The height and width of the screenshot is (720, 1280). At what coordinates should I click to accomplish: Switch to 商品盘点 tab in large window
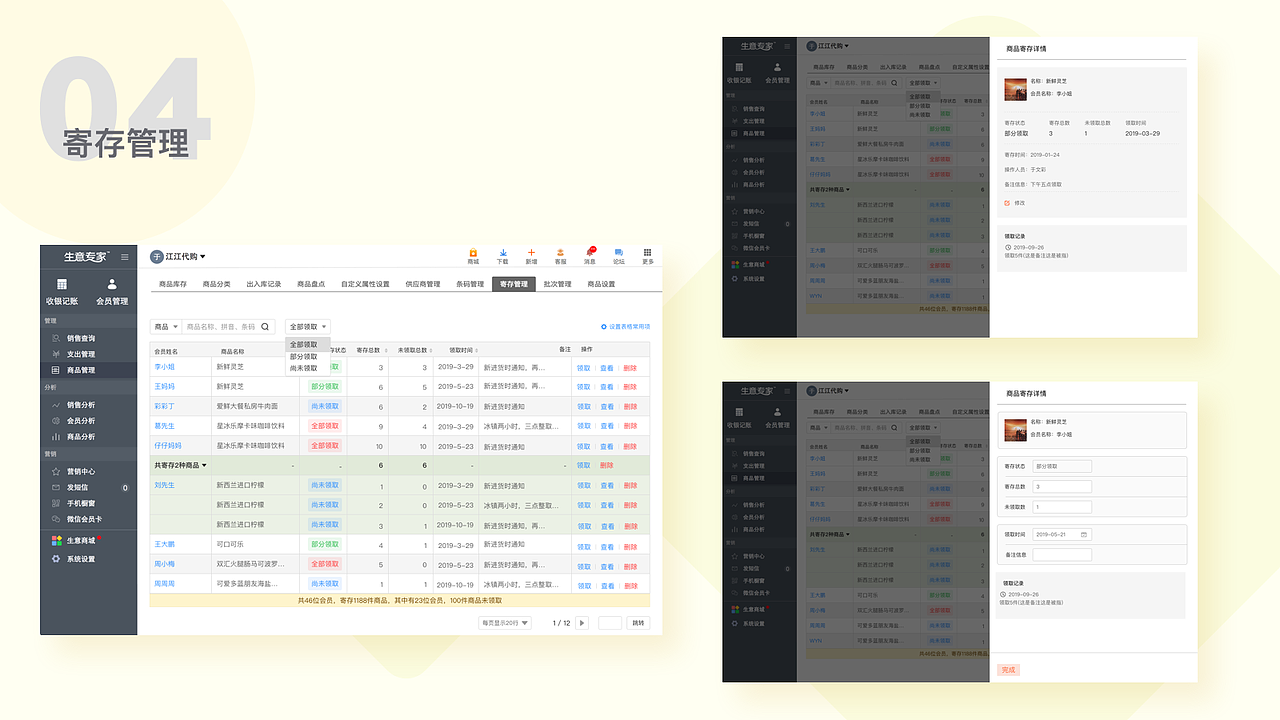pyautogui.click(x=311, y=284)
